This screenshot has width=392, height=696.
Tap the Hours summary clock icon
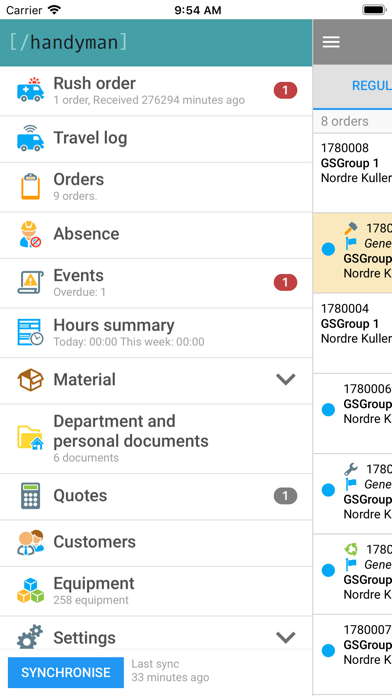(x=30, y=332)
